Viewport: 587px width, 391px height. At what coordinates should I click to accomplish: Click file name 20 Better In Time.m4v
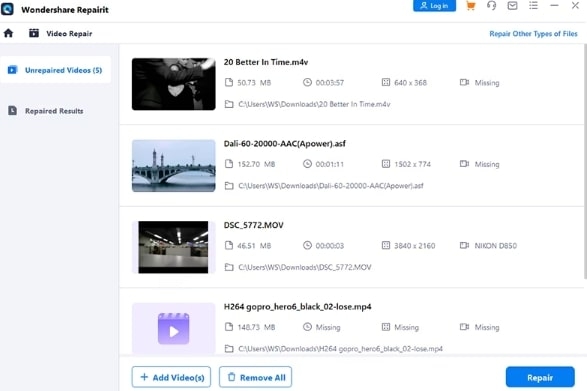tap(266, 62)
